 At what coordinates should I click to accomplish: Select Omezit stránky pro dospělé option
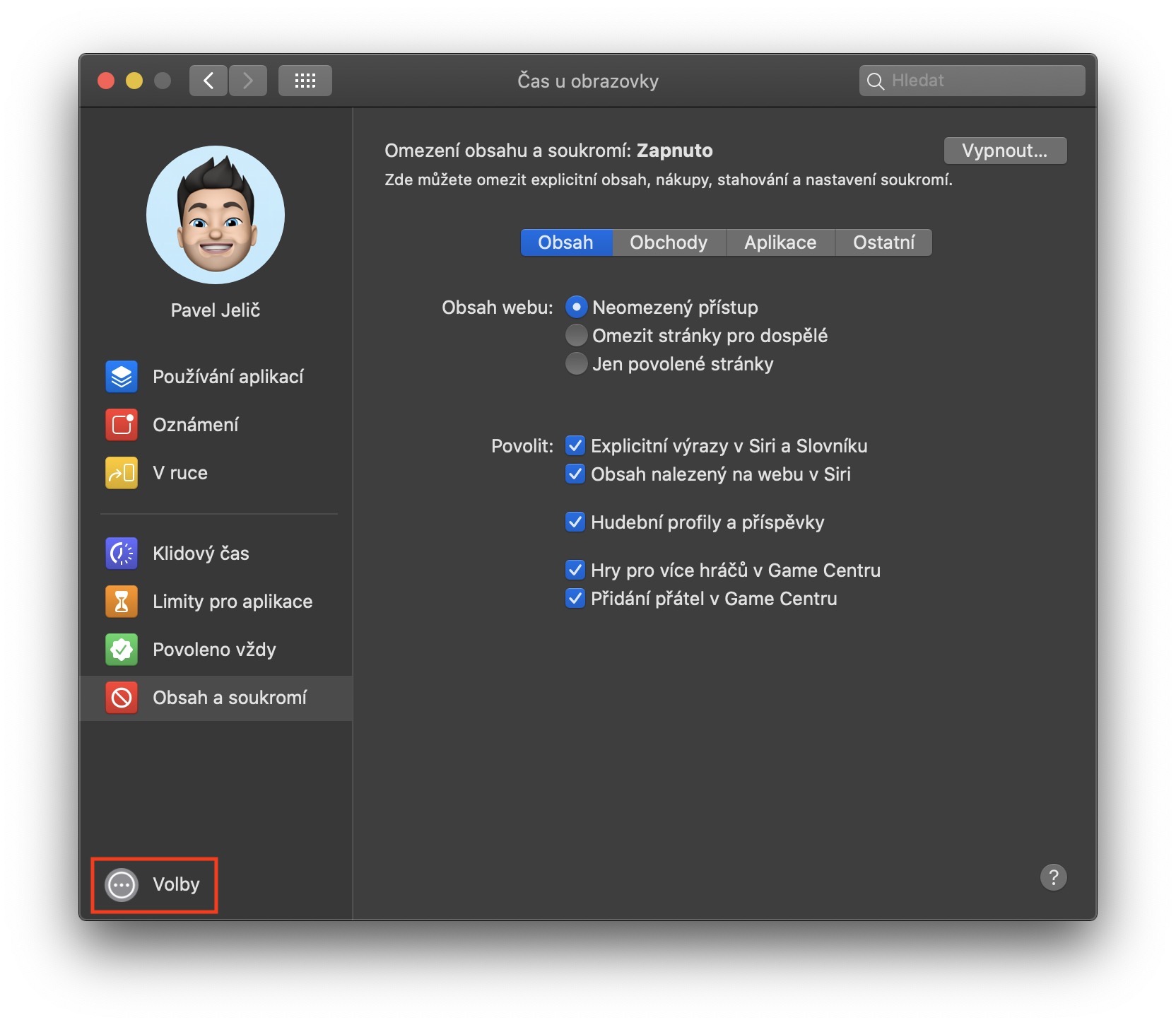(577, 335)
